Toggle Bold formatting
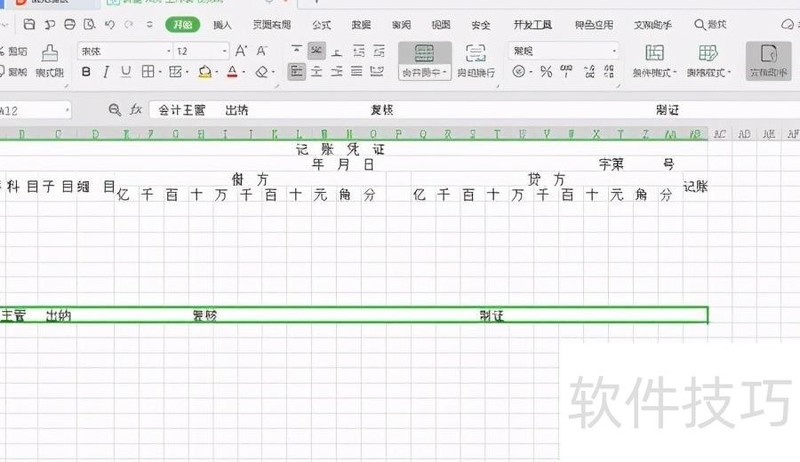The width and height of the screenshot is (800, 462). [86, 71]
